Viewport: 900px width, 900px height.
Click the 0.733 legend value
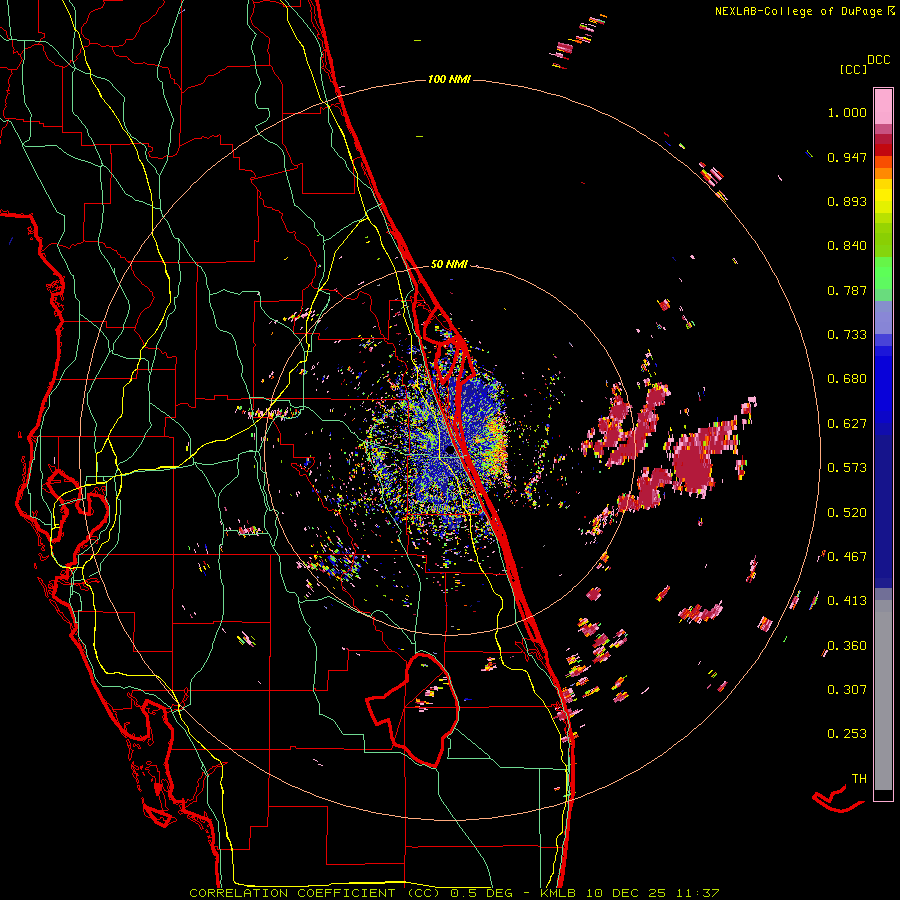pos(847,335)
